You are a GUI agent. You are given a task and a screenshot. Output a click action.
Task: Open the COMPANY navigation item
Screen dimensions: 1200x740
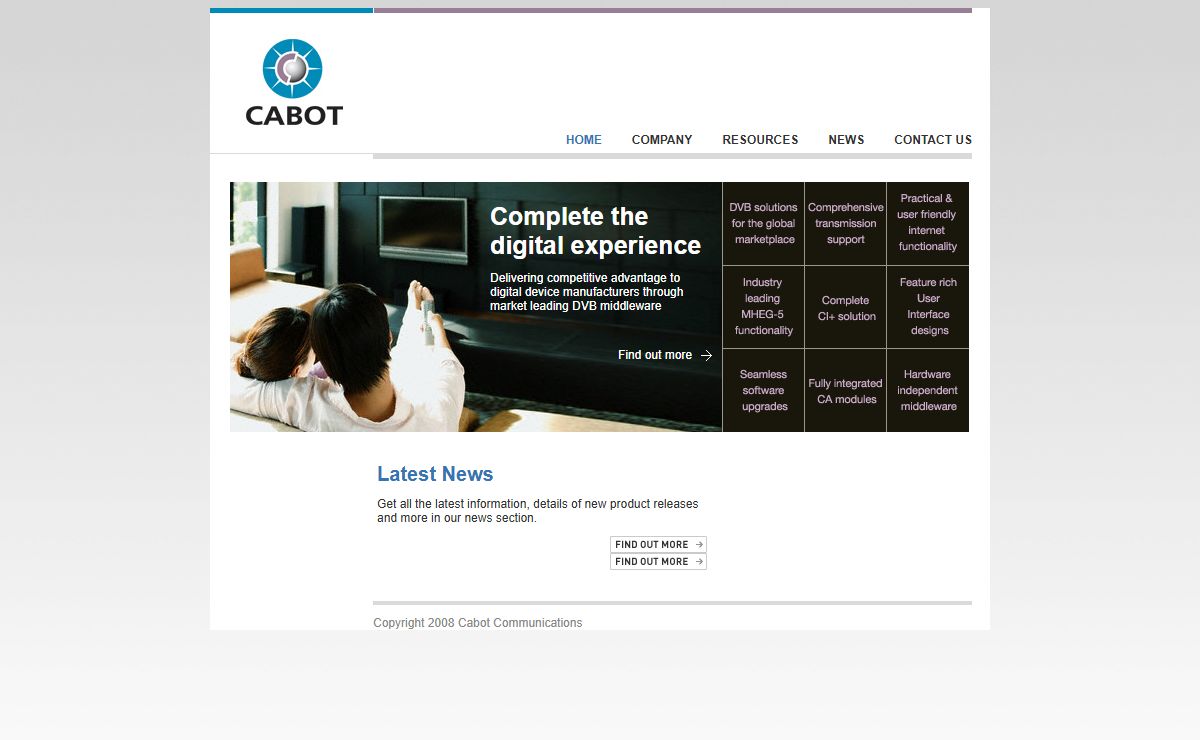[x=662, y=140]
